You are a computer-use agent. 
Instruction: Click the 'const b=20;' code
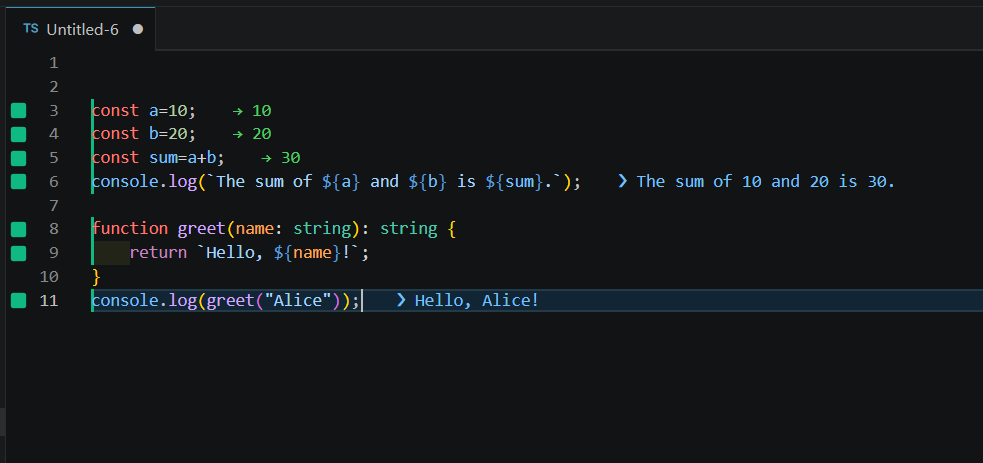point(144,133)
